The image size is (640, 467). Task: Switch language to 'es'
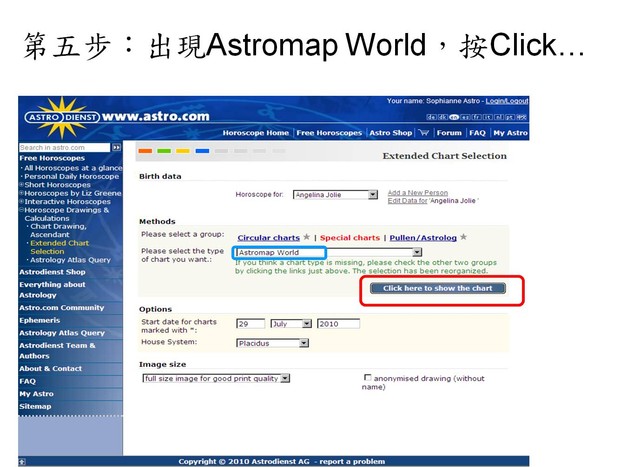tap(465, 117)
